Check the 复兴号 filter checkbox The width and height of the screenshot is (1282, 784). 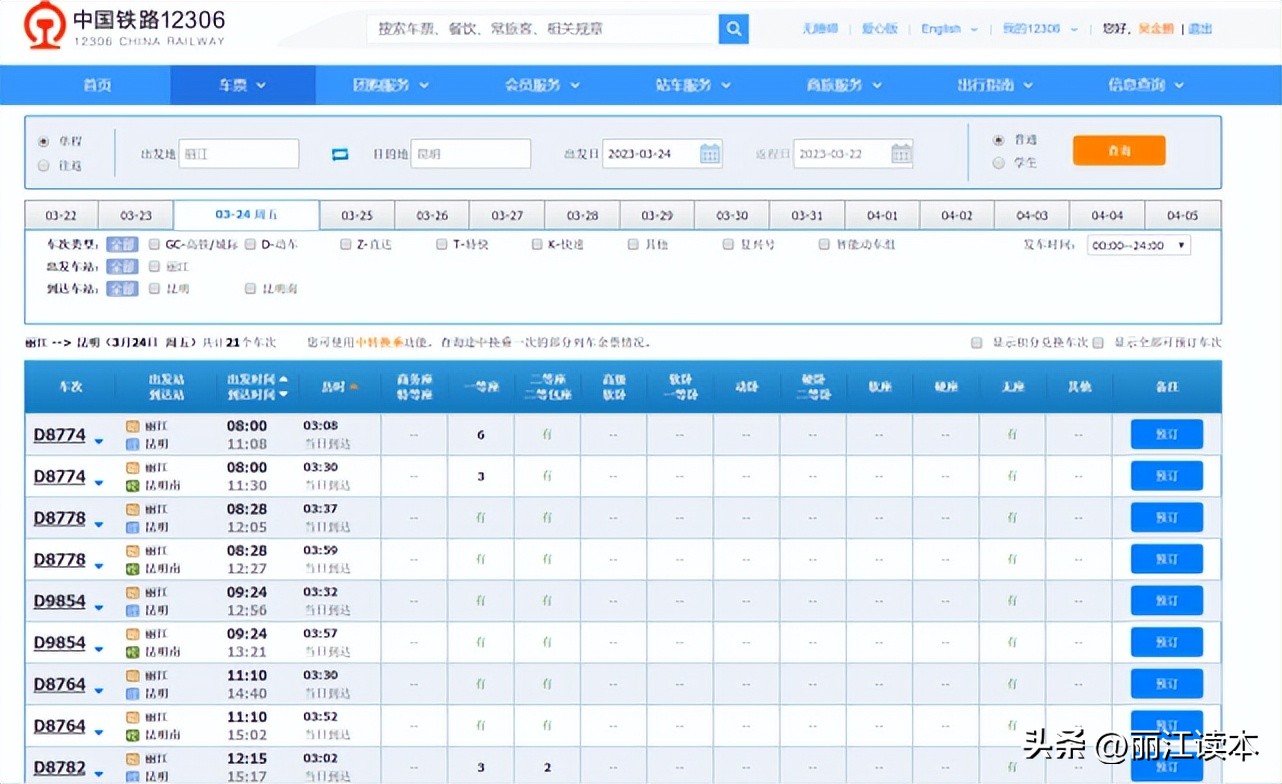pyautogui.click(x=727, y=243)
